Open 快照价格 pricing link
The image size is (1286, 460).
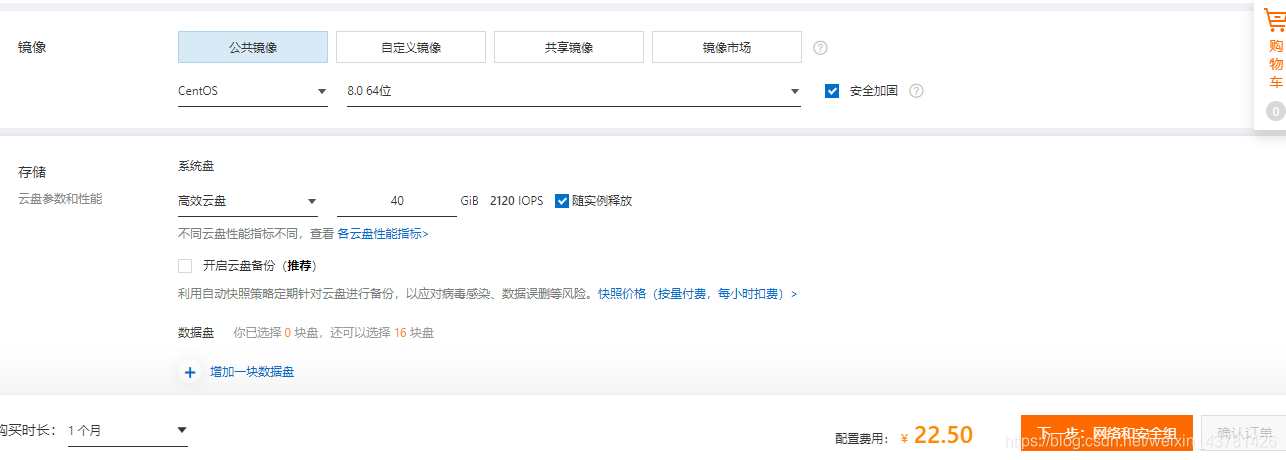[x=697, y=295]
